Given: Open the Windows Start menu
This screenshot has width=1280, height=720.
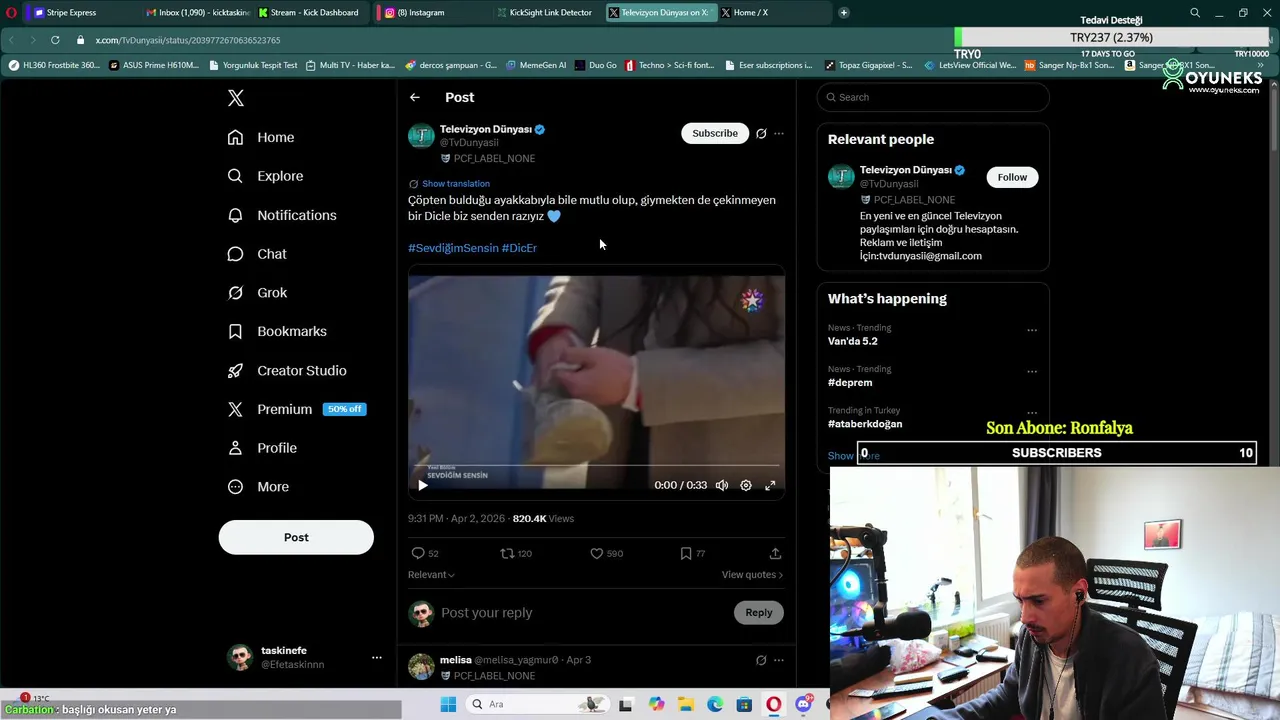Looking at the screenshot, I should pos(448,704).
